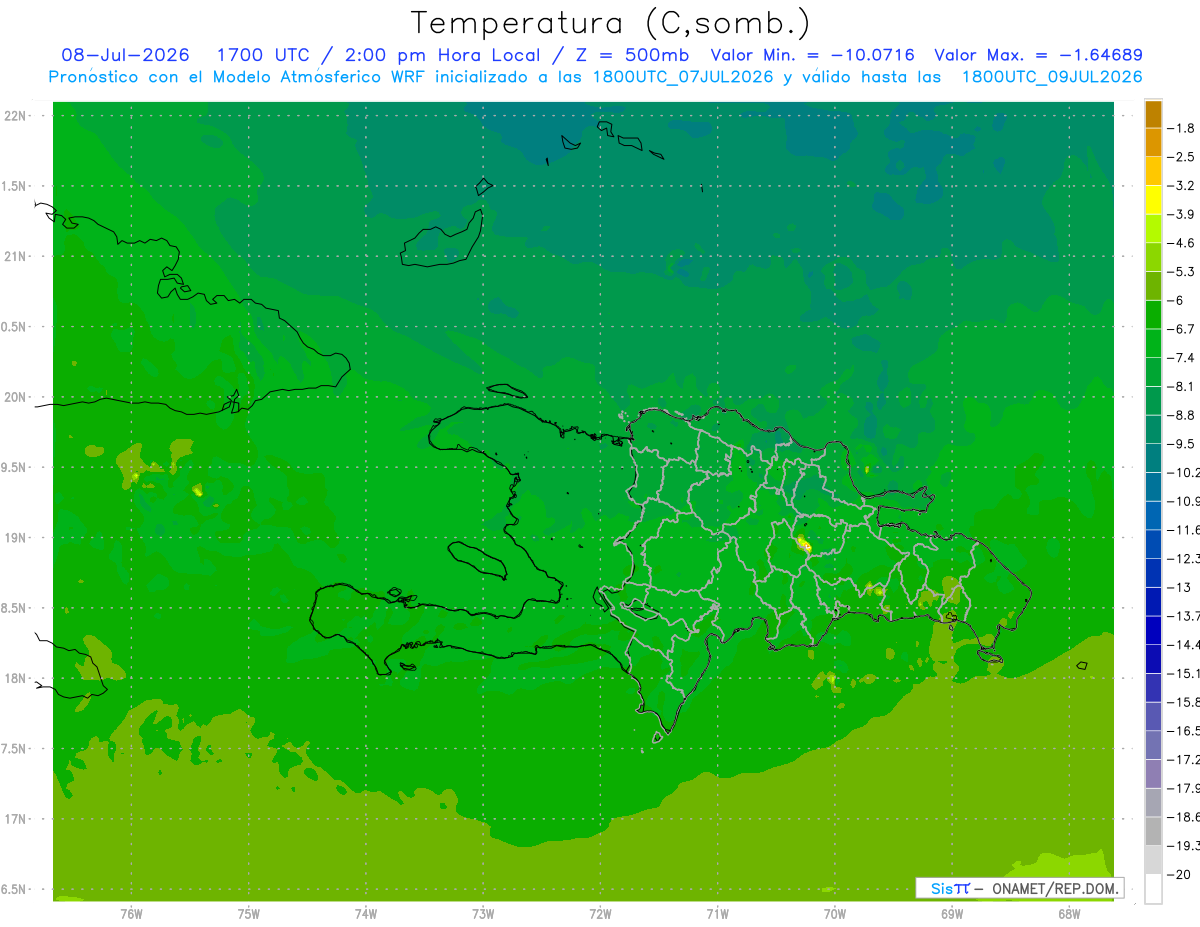Click the legend value "-13"
Viewport: 1200px width, 927px height.
point(1181,587)
